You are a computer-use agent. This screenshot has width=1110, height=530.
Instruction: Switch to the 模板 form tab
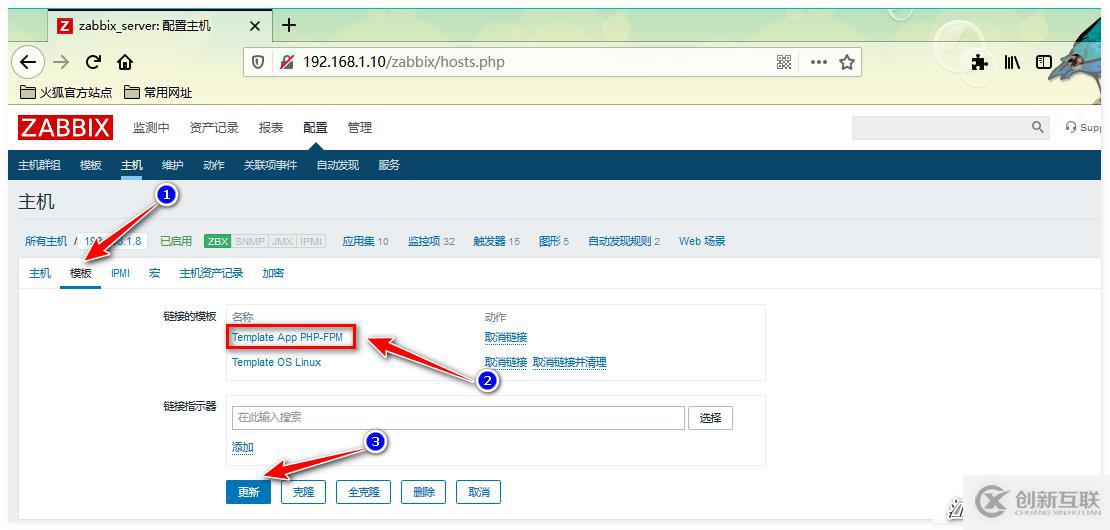click(x=81, y=273)
